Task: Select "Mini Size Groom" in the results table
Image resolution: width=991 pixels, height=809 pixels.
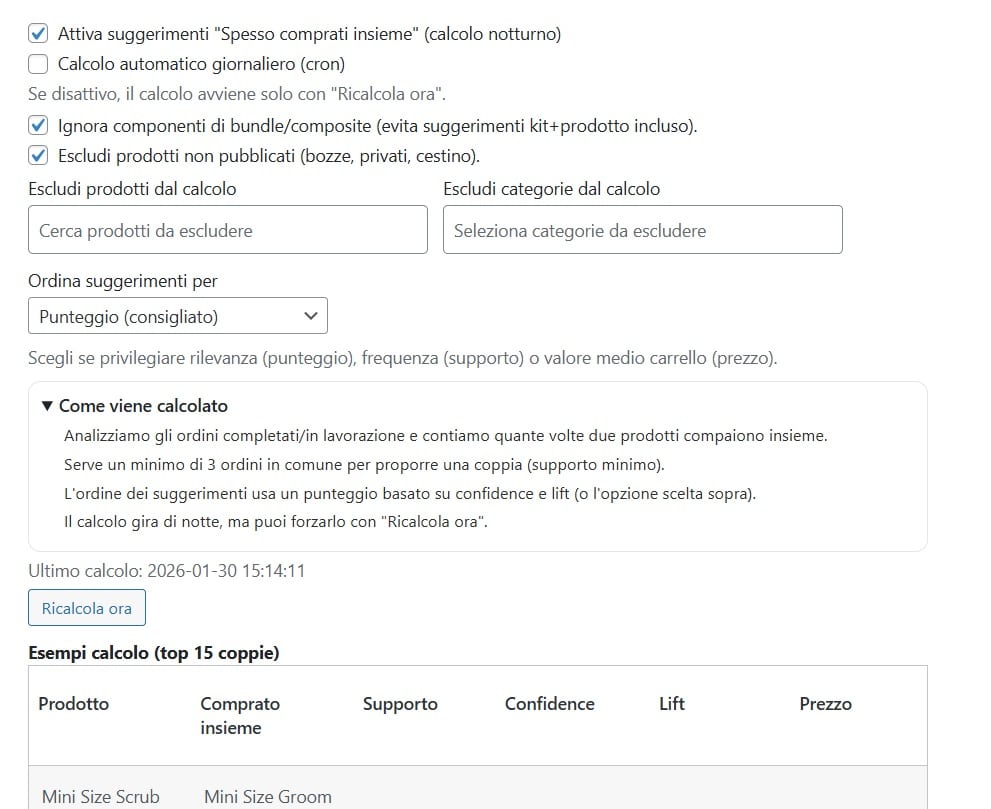Action: pyautogui.click(x=266, y=797)
